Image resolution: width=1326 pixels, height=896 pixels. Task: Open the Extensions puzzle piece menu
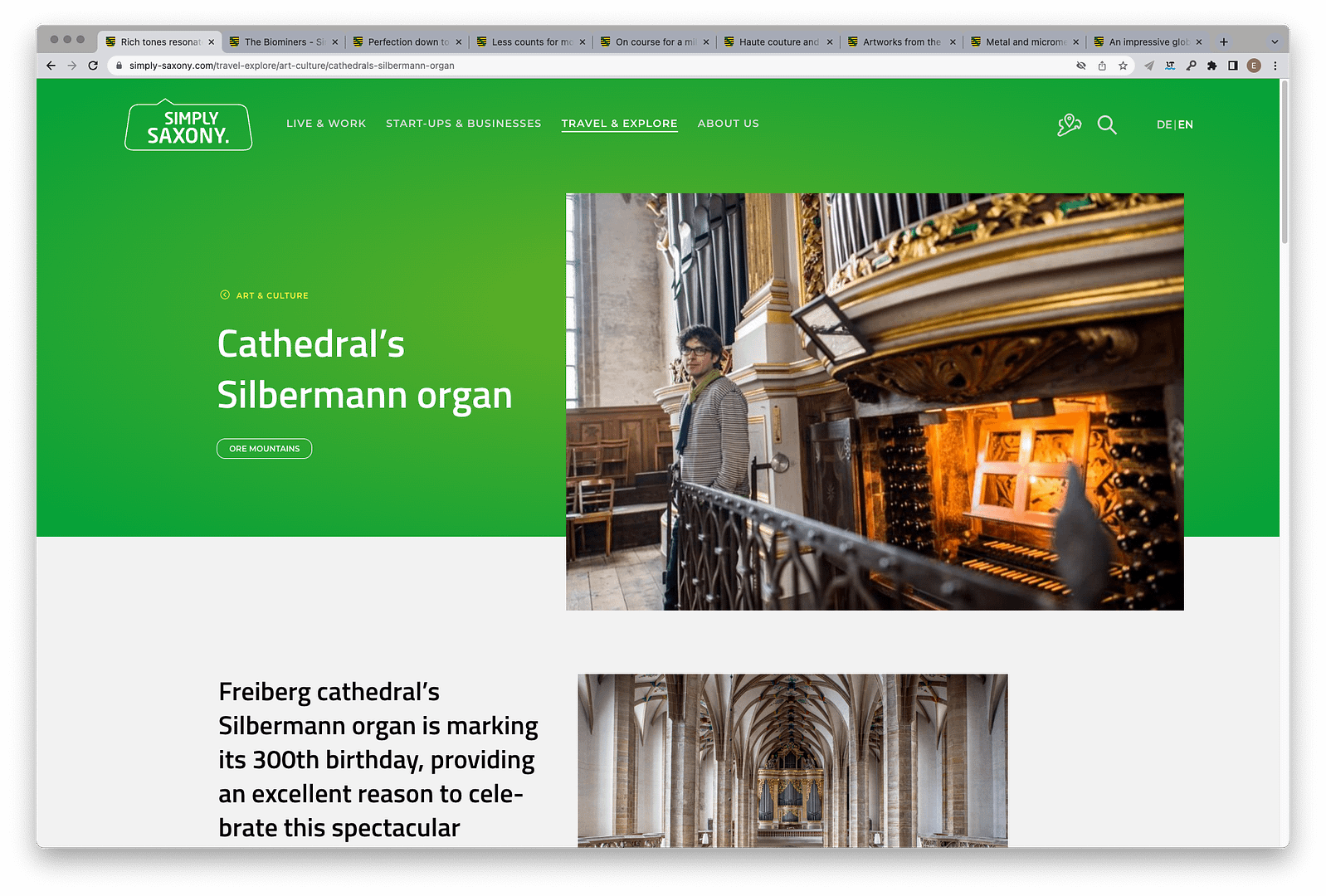click(x=1211, y=66)
